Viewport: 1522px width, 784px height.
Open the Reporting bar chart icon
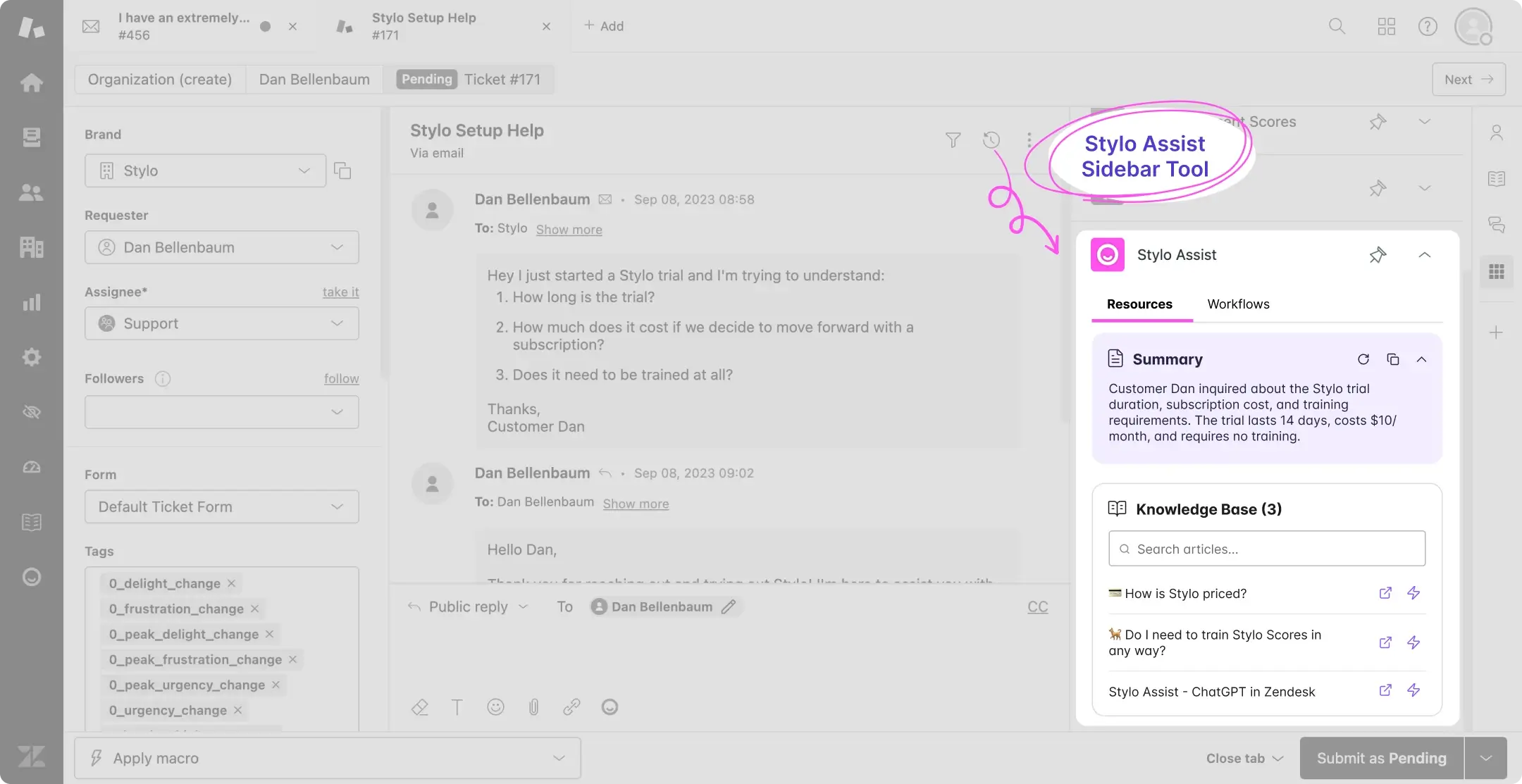(31, 302)
